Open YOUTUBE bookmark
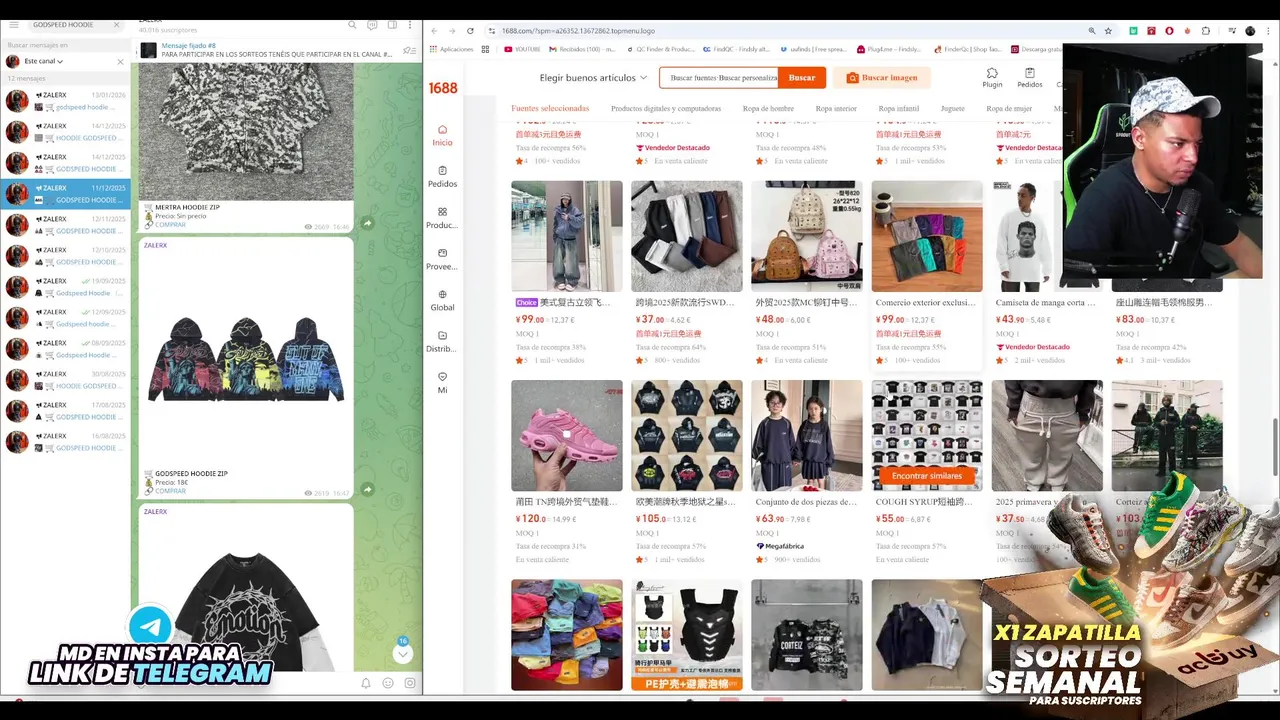 pos(522,49)
